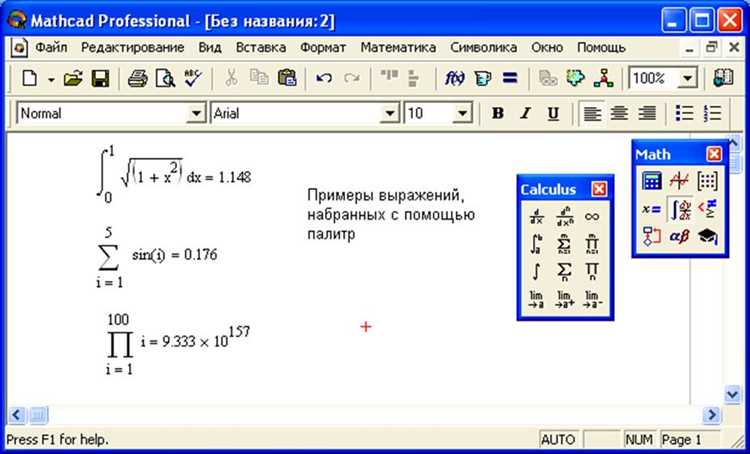750x454 pixels.
Task: Expand the font size 10 dropdown
Action: coord(462,113)
